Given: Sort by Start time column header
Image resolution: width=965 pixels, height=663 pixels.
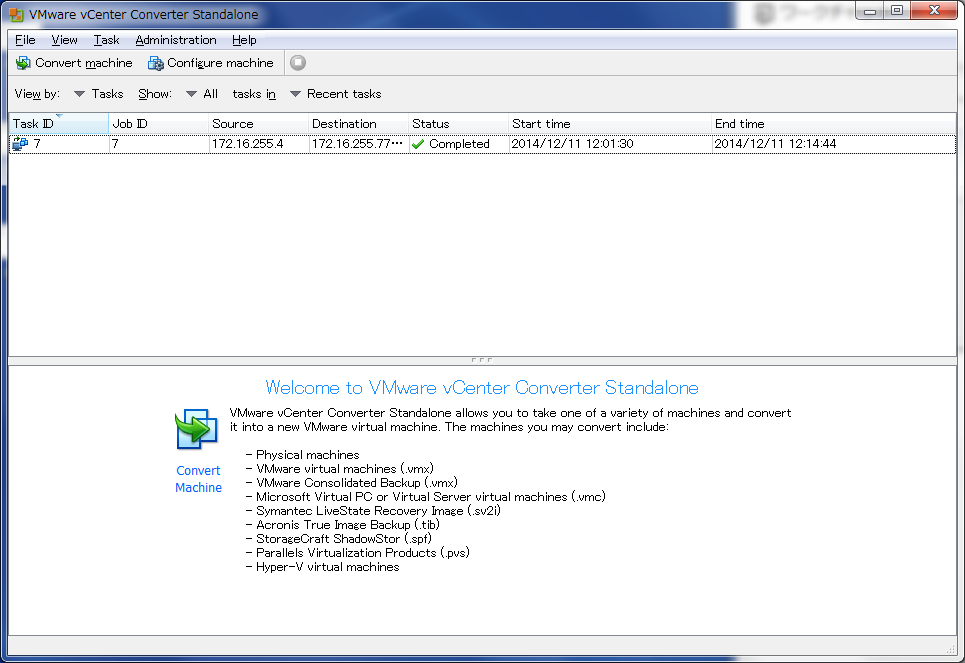Looking at the screenshot, I should click(x=609, y=124).
